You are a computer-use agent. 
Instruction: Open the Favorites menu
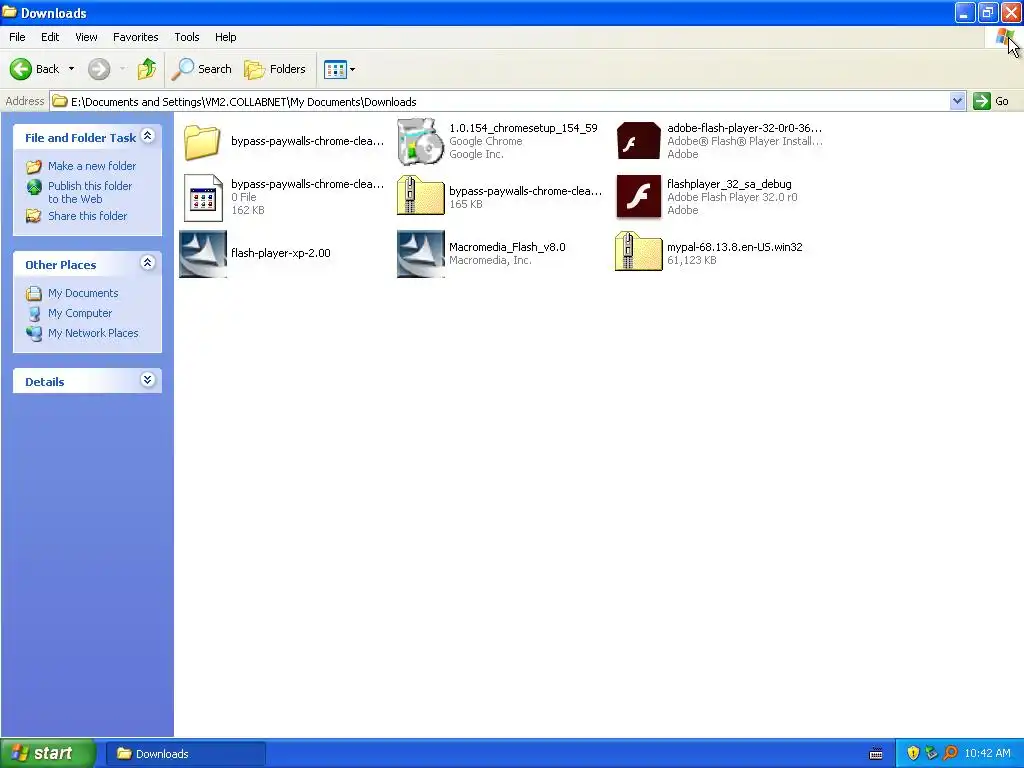135,37
